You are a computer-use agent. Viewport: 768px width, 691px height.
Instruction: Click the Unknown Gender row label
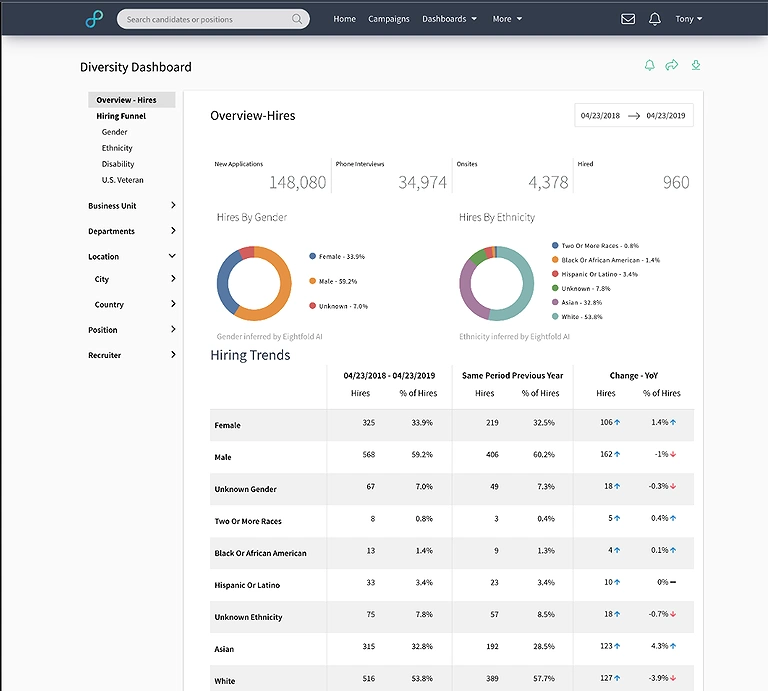point(245,489)
